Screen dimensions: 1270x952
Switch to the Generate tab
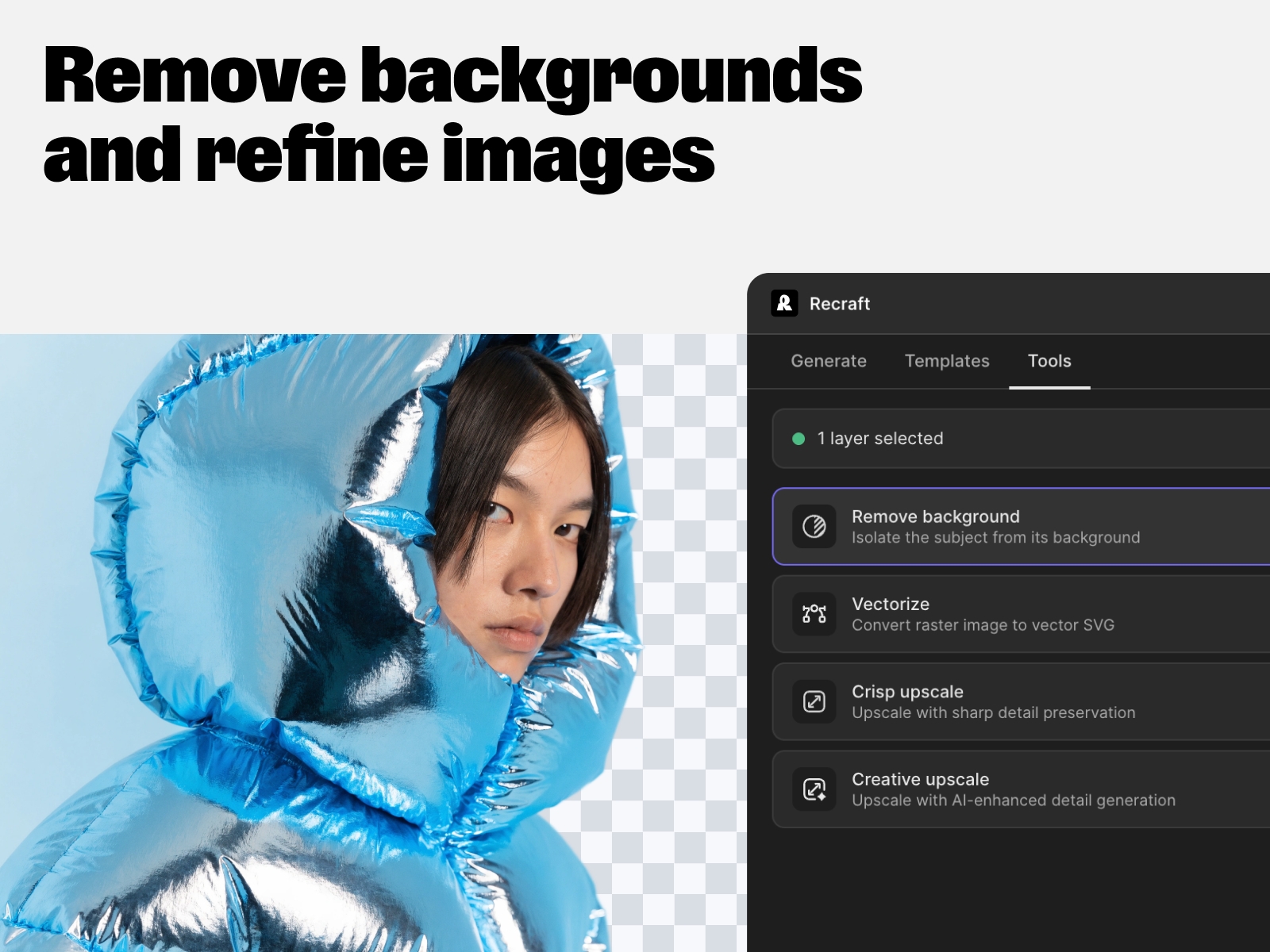tap(829, 361)
